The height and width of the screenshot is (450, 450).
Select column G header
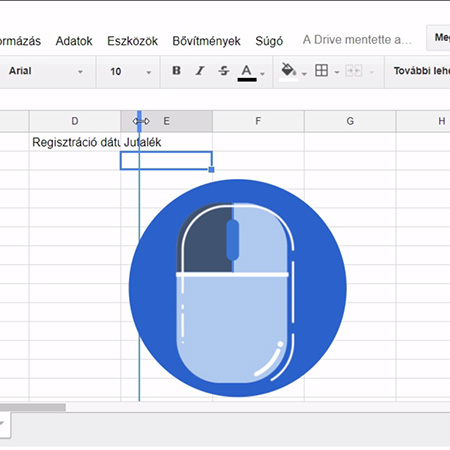pos(350,121)
